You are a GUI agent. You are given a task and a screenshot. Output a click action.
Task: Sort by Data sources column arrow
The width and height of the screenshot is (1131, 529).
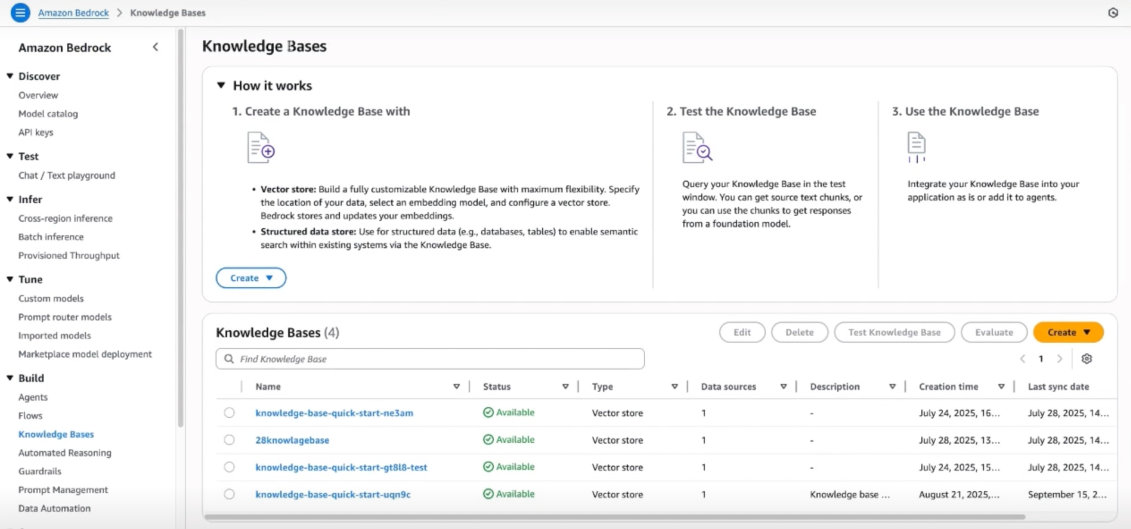point(783,387)
